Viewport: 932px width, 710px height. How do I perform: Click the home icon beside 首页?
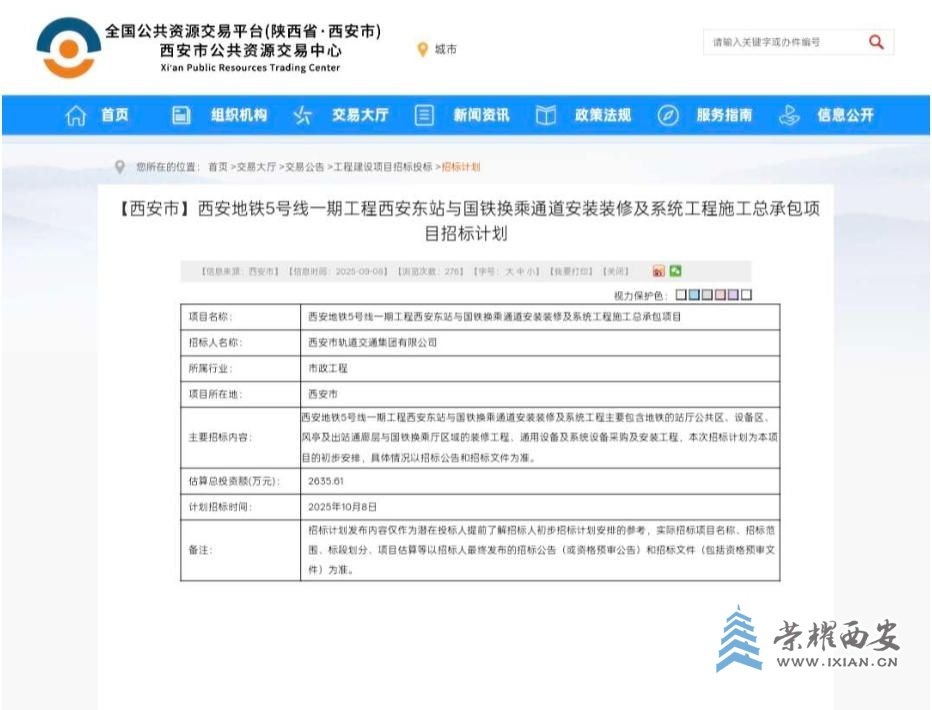tap(75, 115)
